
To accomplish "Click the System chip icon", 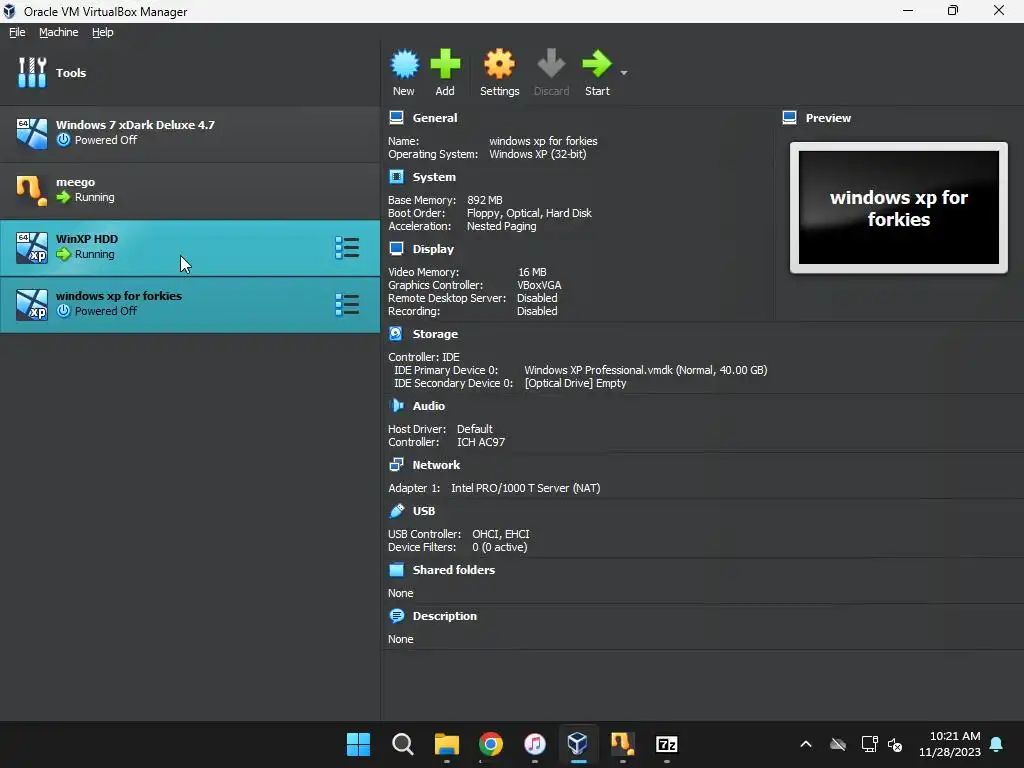I will pyautogui.click(x=396, y=176).
